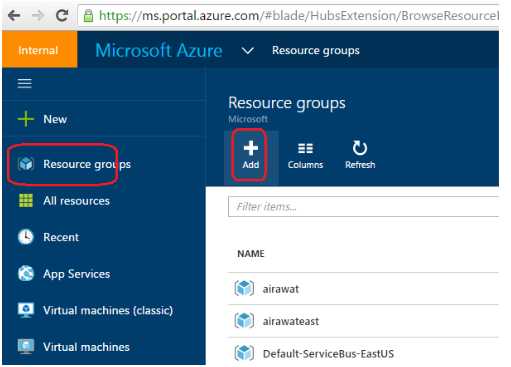511x367 pixels.
Task: Click the green plus New icon
Action: [x=26, y=119]
